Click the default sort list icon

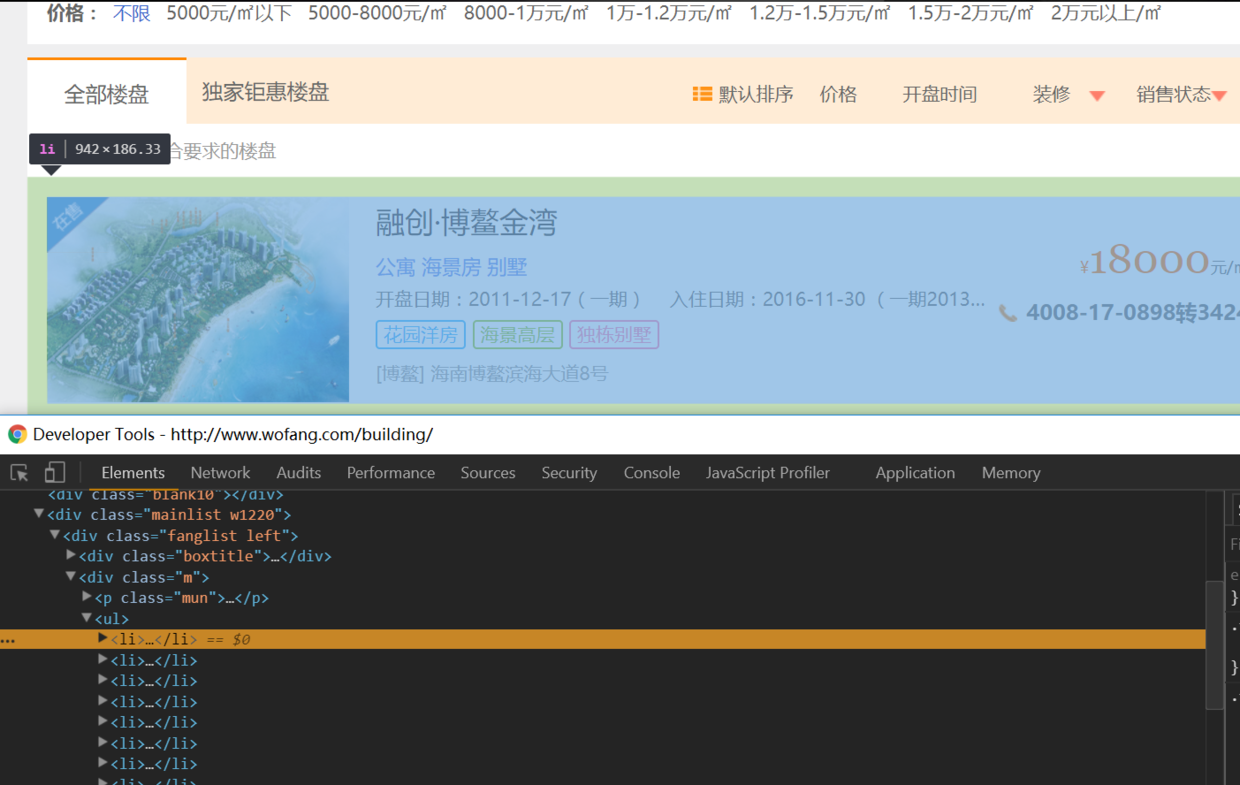[702, 94]
